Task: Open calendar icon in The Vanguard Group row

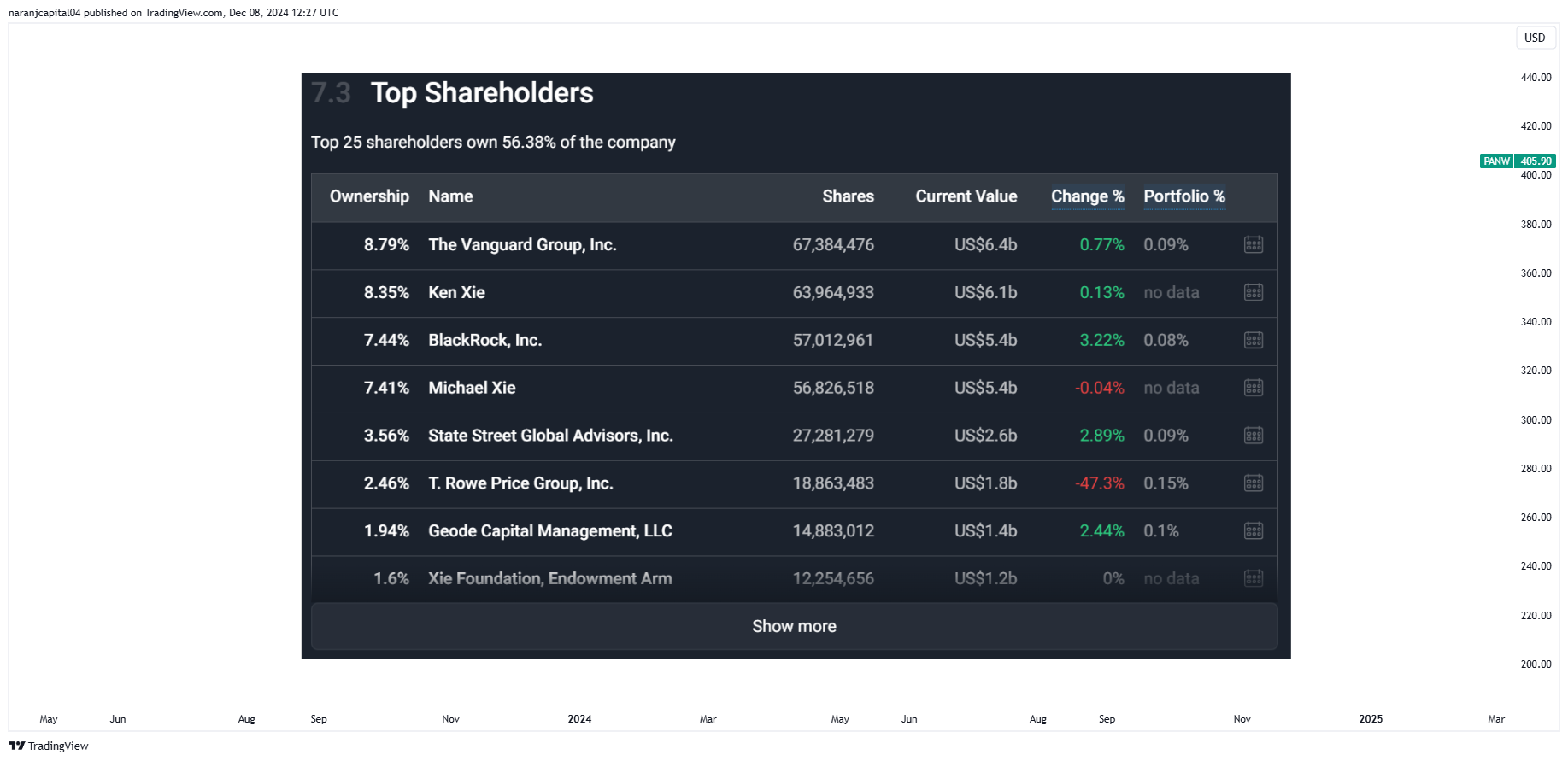Action: tap(1254, 245)
